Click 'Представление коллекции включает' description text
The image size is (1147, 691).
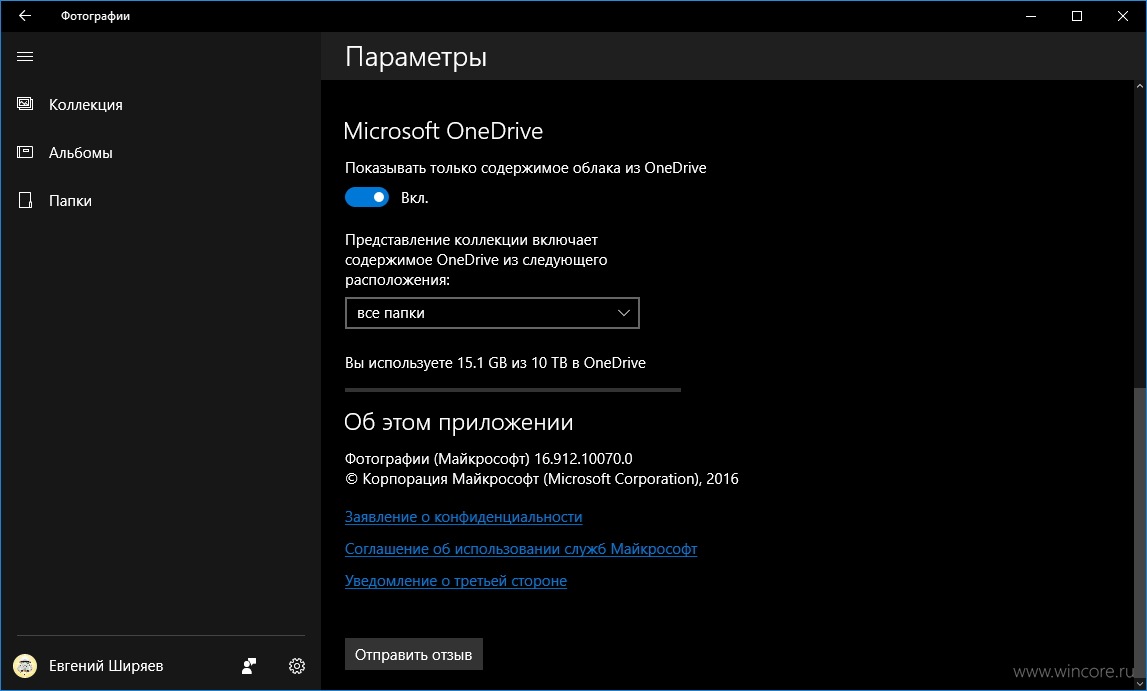(x=476, y=260)
